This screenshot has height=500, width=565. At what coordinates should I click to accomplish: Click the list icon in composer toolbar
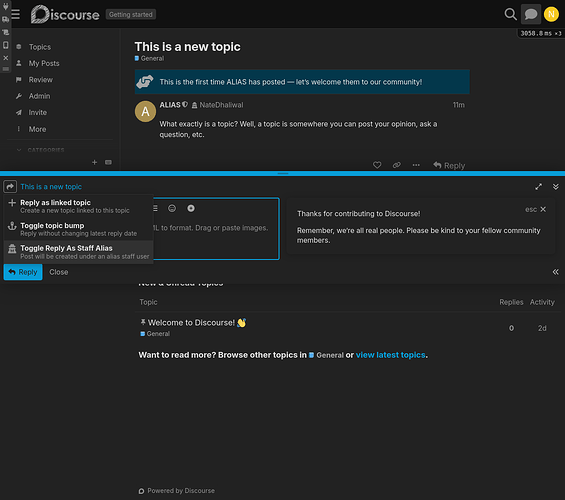(155, 208)
